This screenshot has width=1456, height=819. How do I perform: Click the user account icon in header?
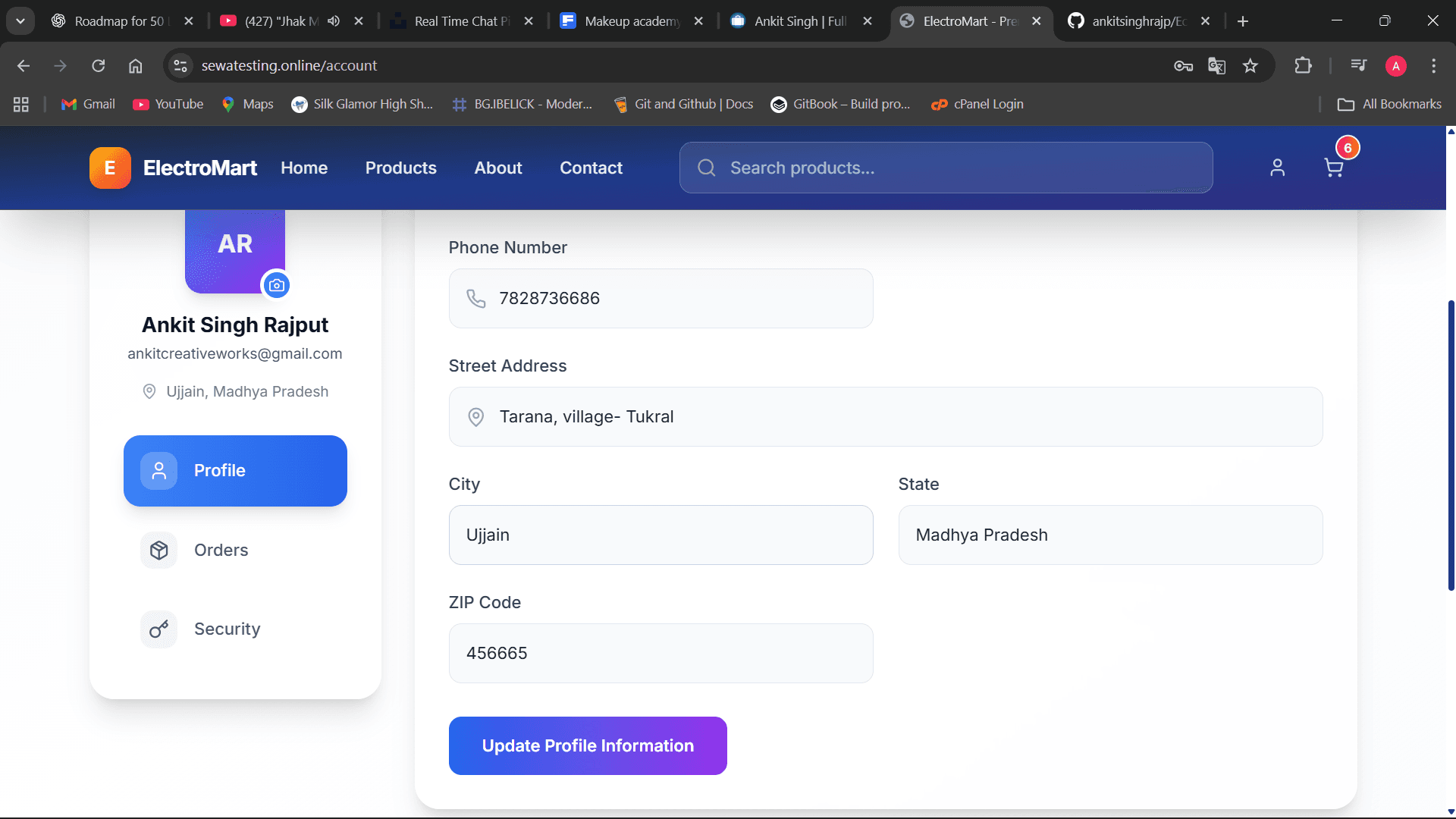[1277, 168]
